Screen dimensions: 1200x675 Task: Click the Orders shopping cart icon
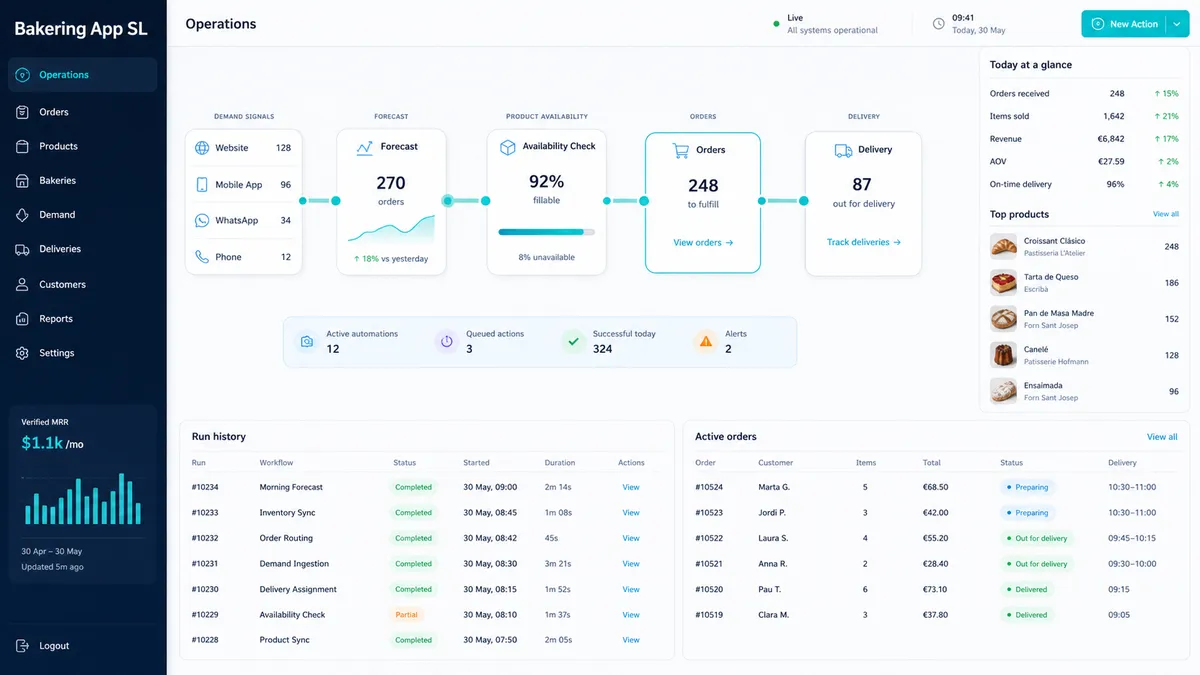681,150
